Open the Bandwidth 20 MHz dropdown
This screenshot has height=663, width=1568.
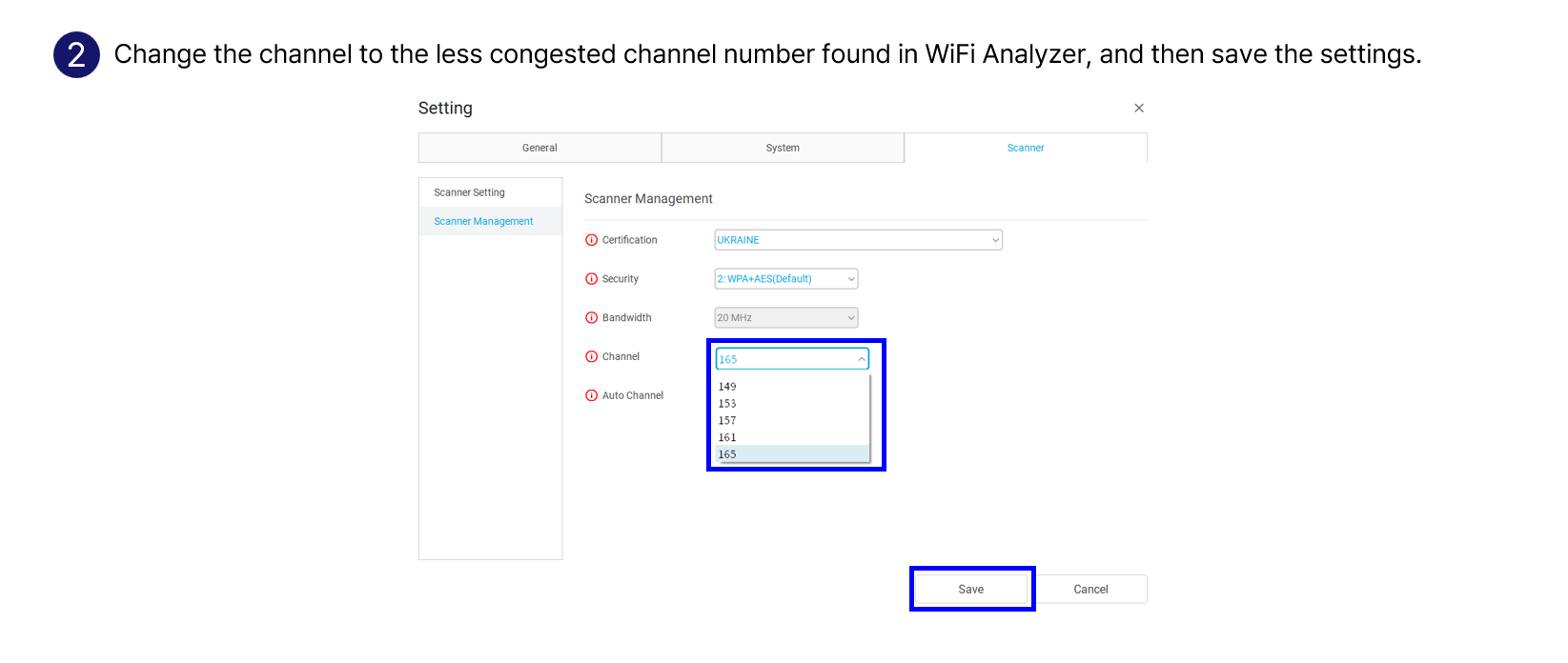pos(786,318)
